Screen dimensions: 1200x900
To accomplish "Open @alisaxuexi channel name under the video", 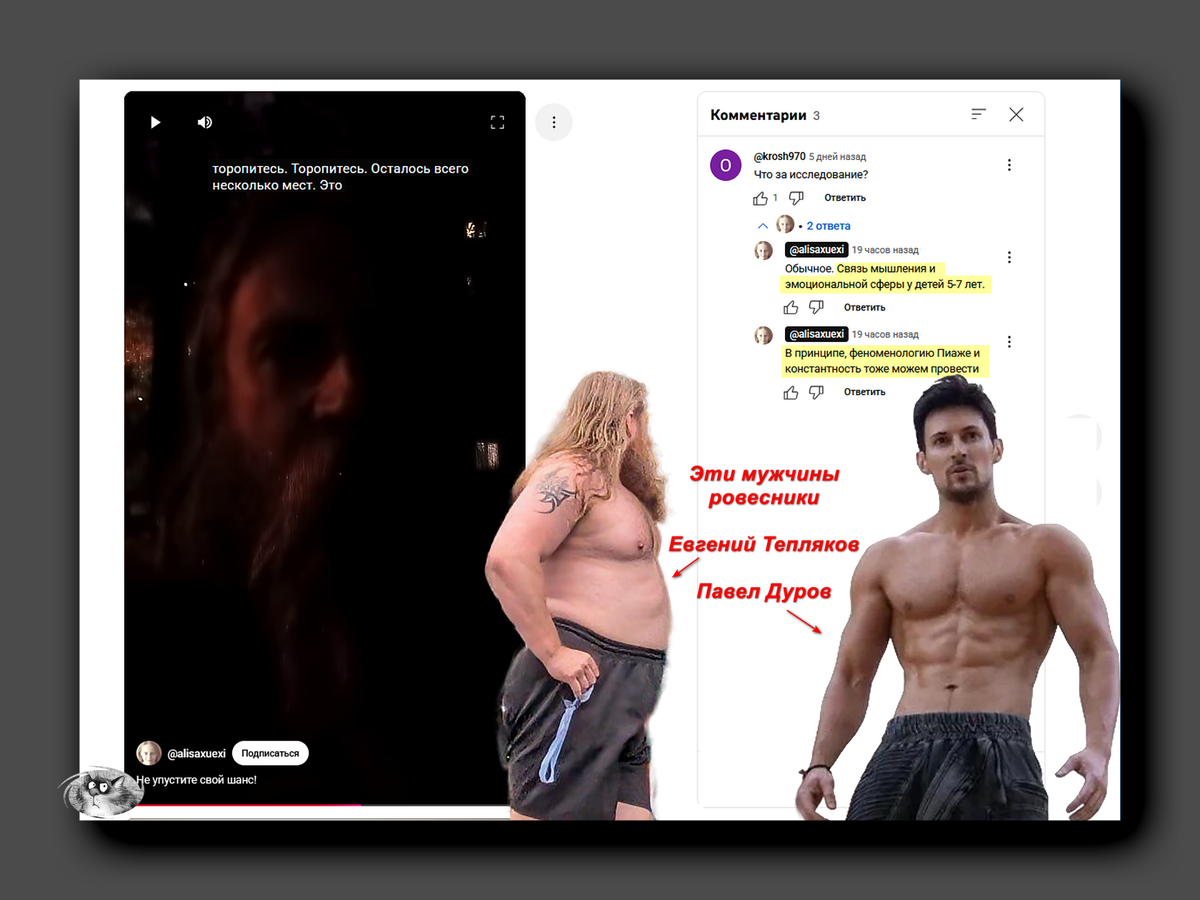I will pyautogui.click(x=196, y=753).
